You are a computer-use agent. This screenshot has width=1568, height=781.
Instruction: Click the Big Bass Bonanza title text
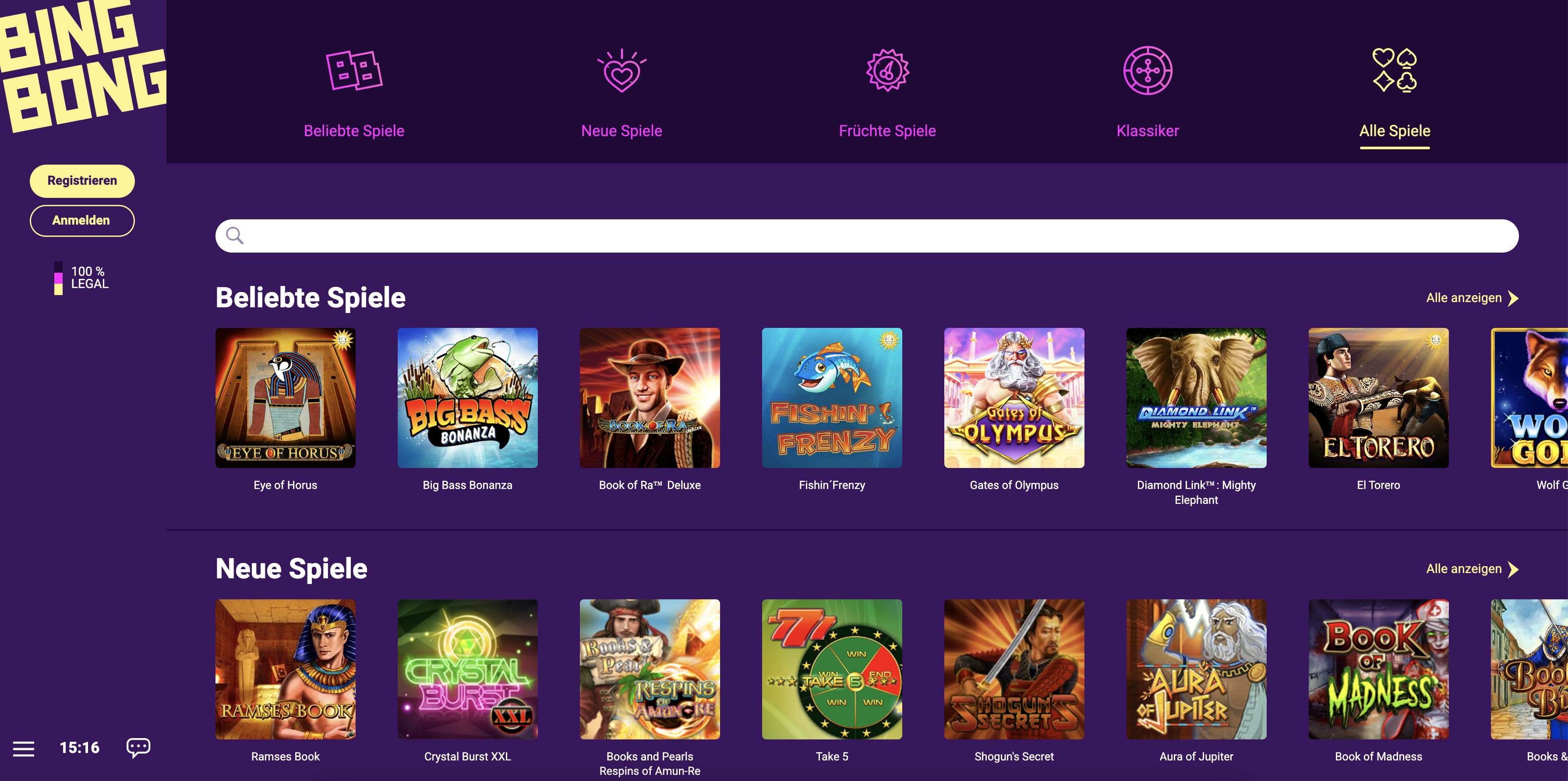[x=467, y=485]
